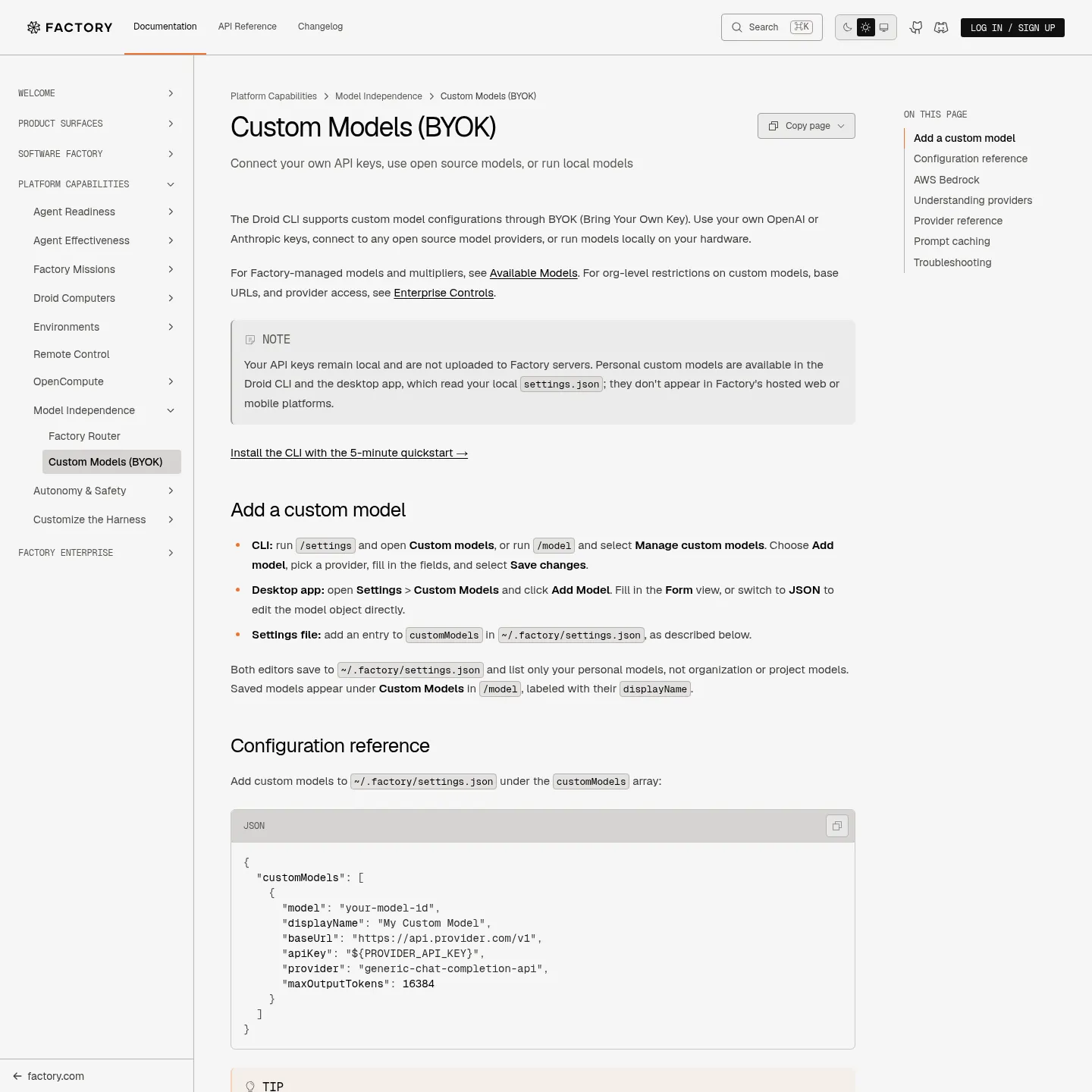Follow the Enterprise Controls link
Screen dimensions: 1092x1092
[444, 293]
